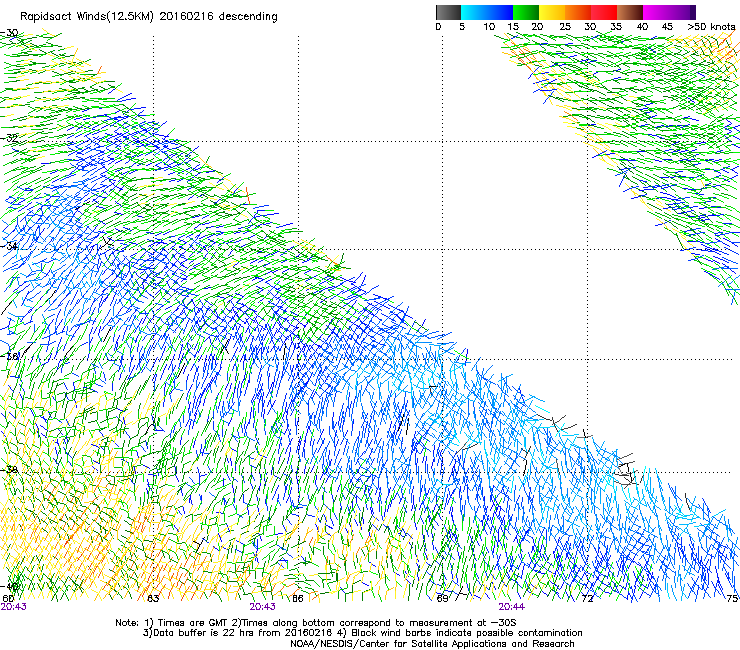Click the magenta 40-45 knots legend color
The width and height of the screenshot is (740, 650).
click(x=656, y=12)
